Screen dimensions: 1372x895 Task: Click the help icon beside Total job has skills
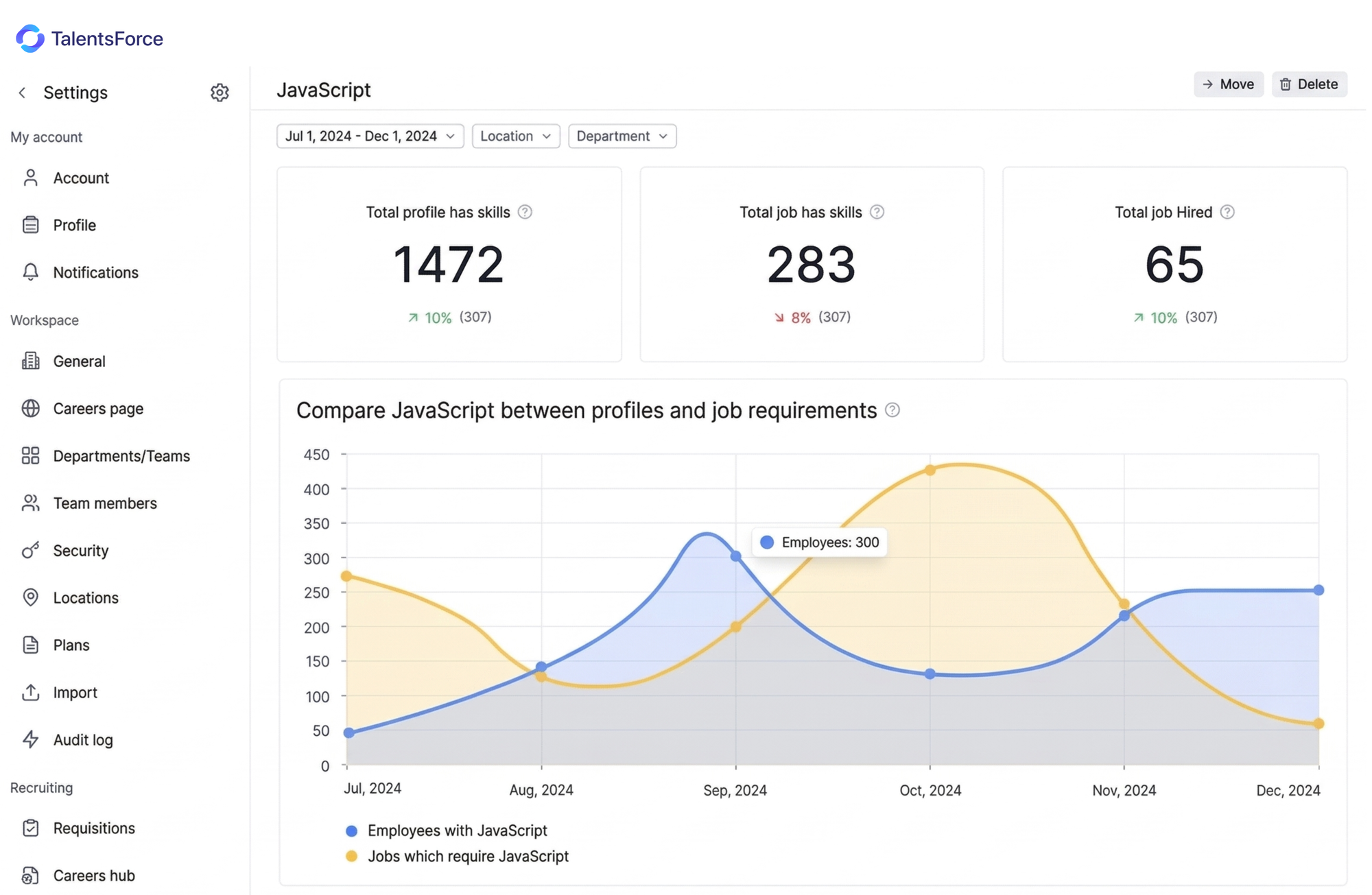[x=877, y=212]
